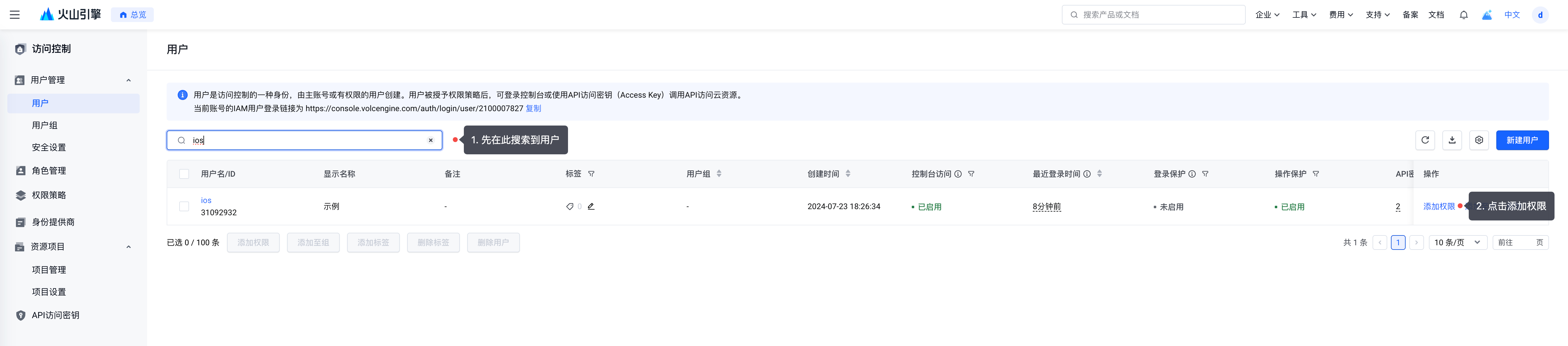
Task: Focus the product and docs search box
Action: pyautogui.click(x=1153, y=15)
